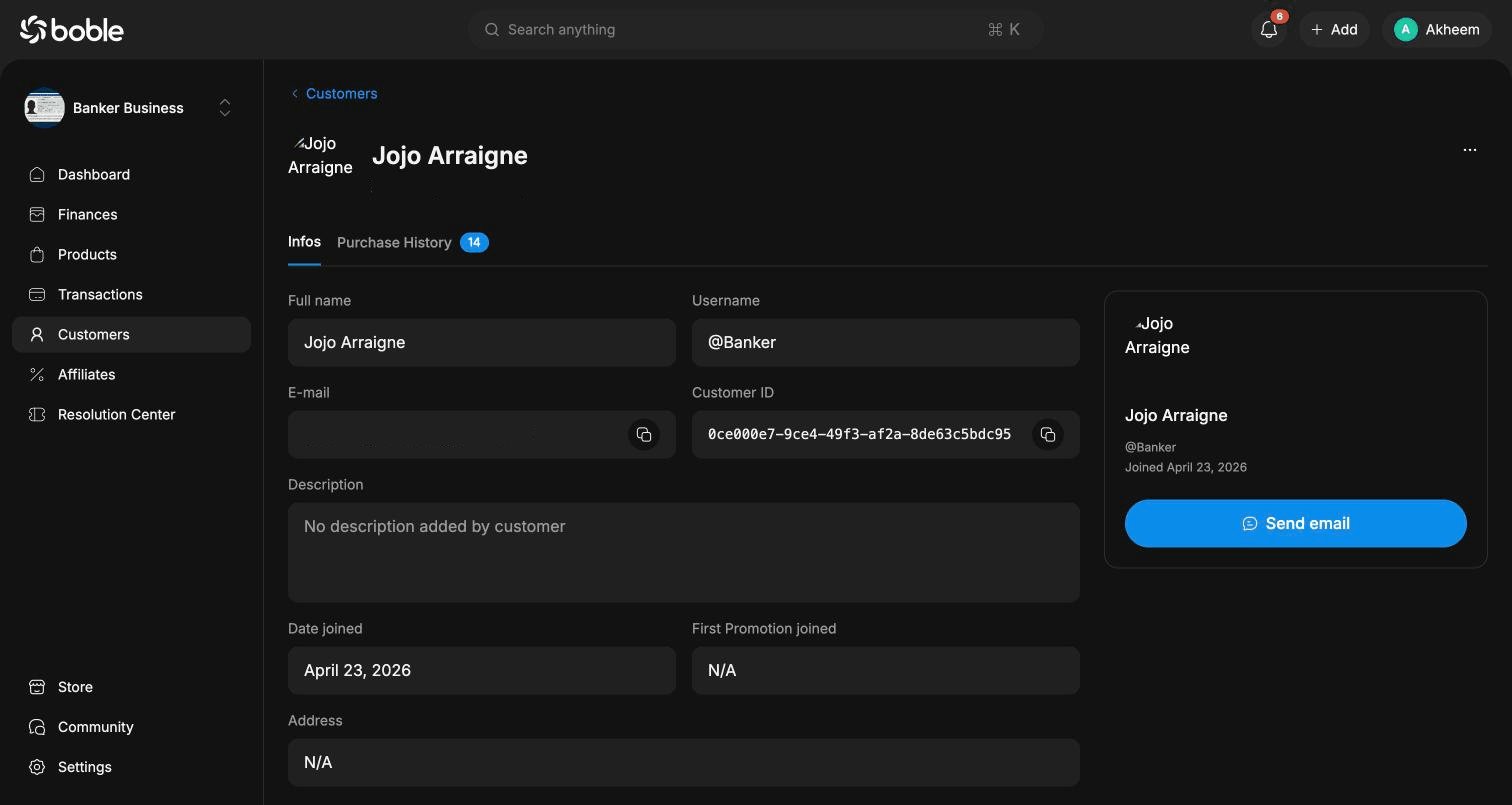
Task: Click the chat icon in Send email
Action: pyautogui.click(x=1250, y=524)
